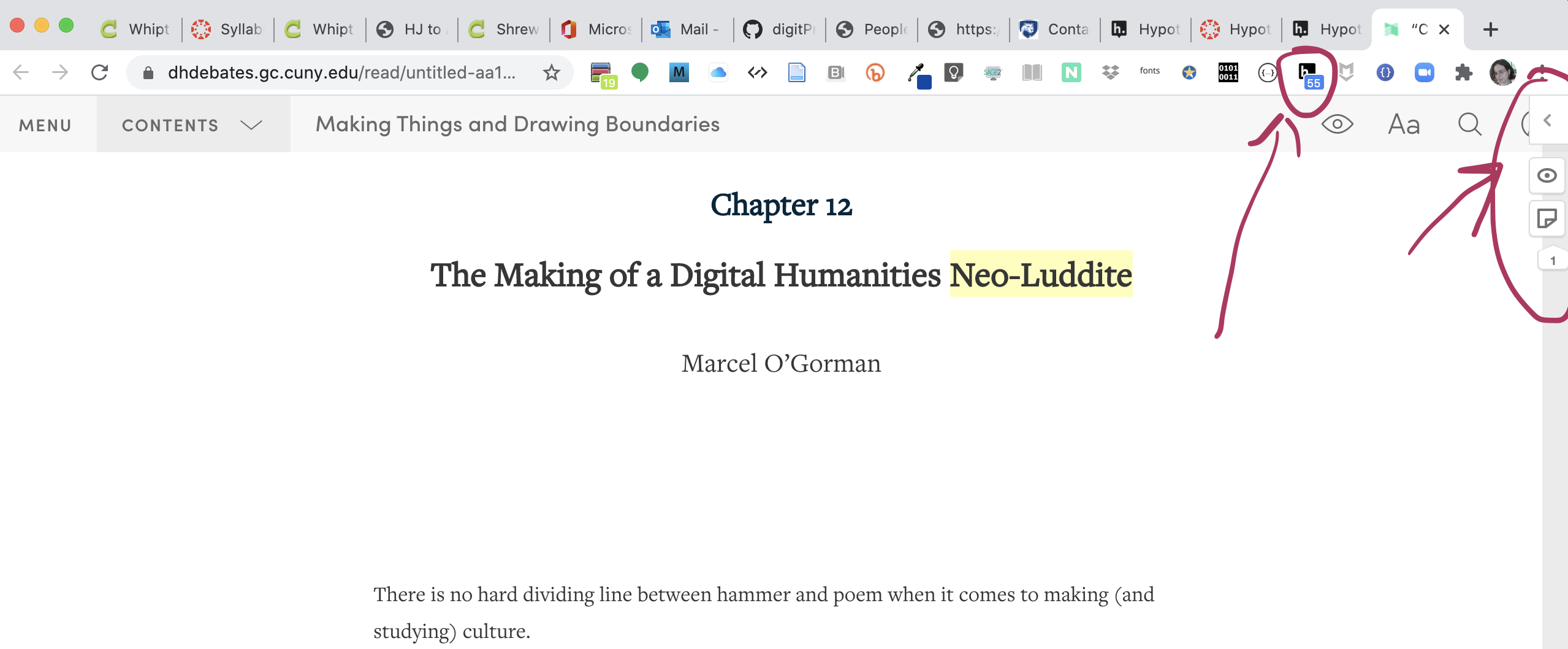The width and height of the screenshot is (1568, 649).
Task: Open the MENU button
Action: [45, 125]
